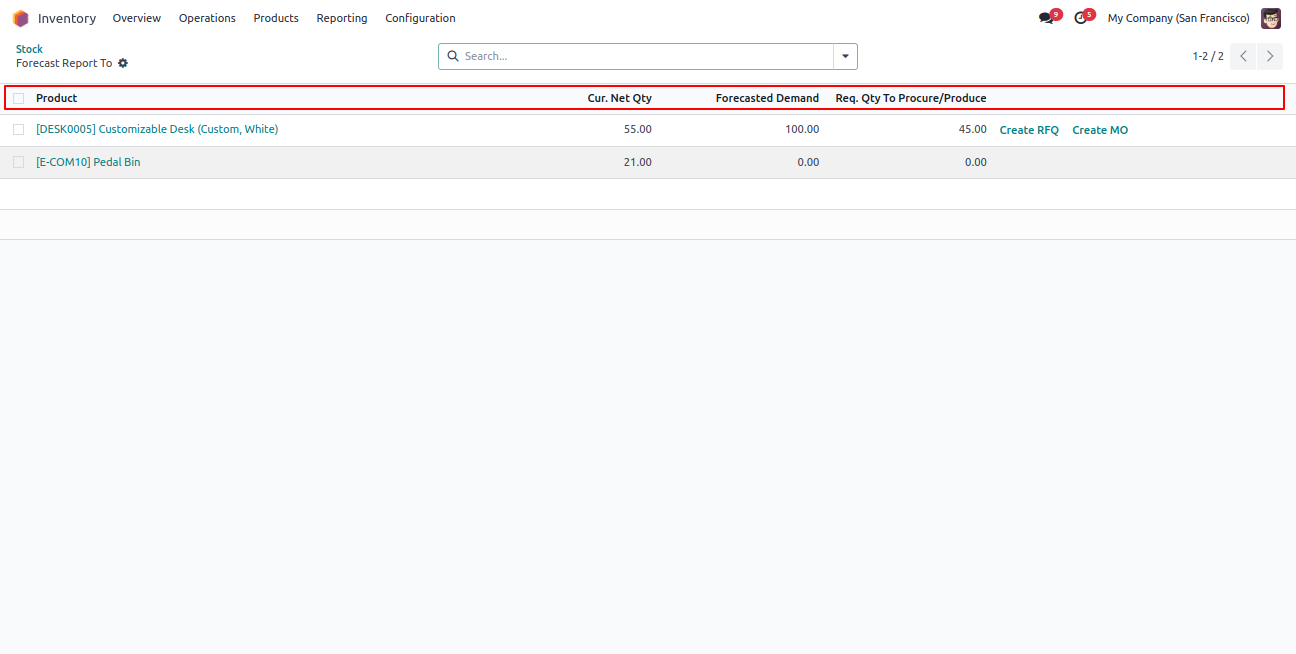The height and width of the screenshot is (654, 1296).
Task: Open [DESK0005] Customizable Desk (Custom, White) product
Action: tap(157, 129)
